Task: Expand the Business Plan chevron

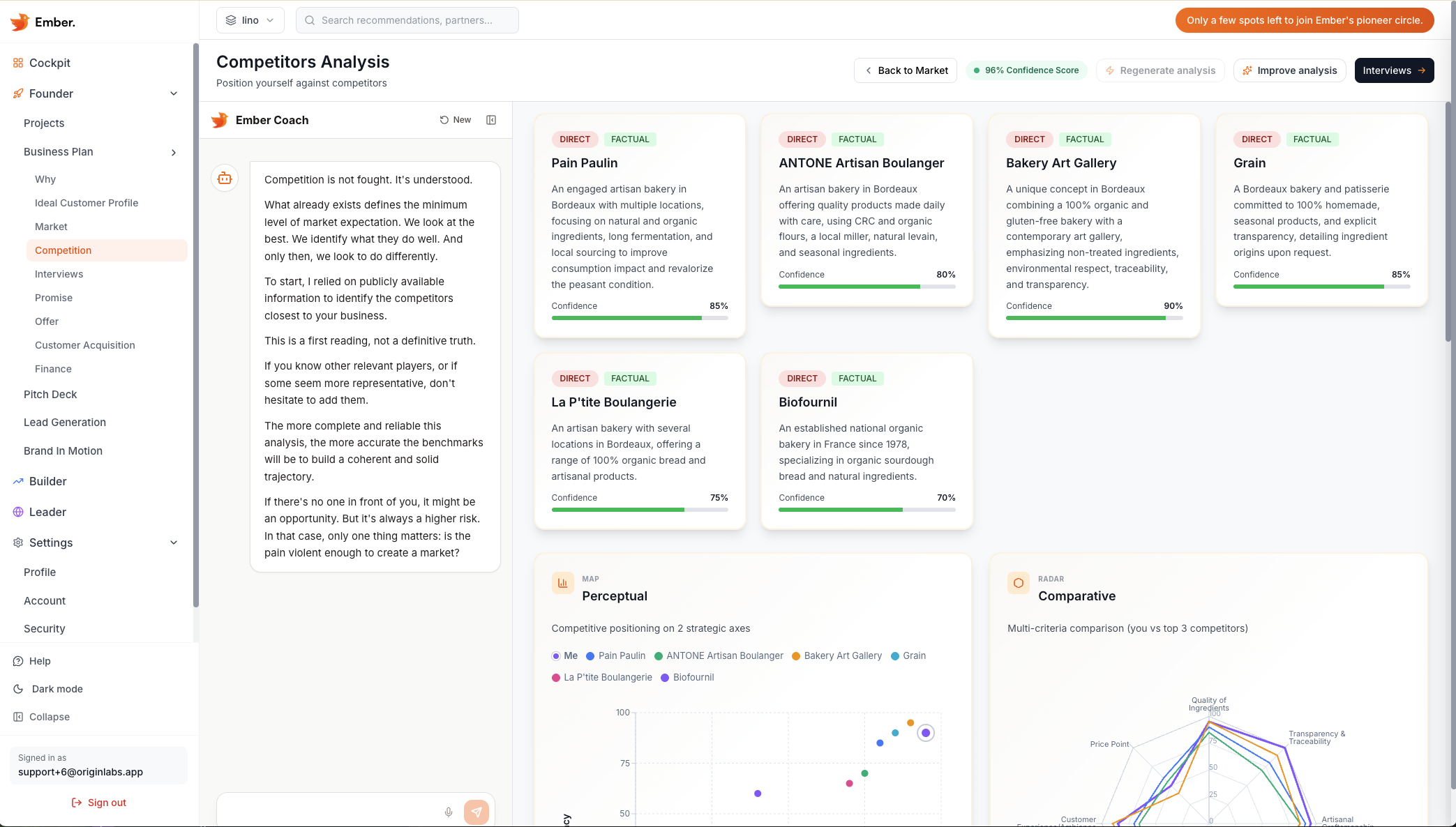Action: [x=174, y=152]
